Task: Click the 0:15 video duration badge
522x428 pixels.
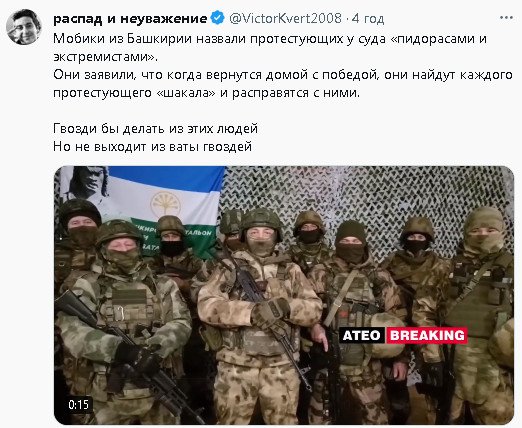Action: coord(79,405)
